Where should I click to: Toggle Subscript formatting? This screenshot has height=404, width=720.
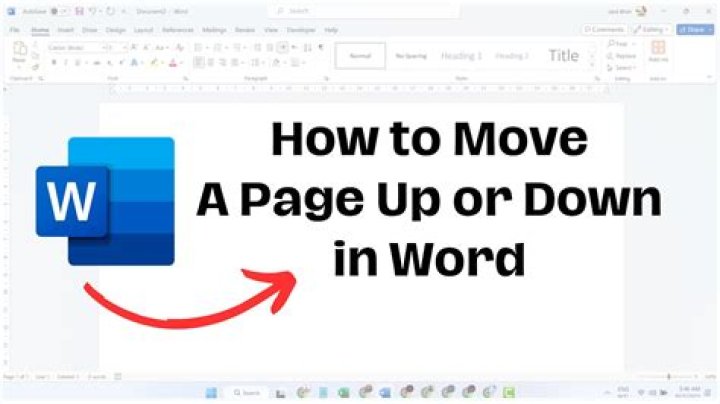point(109,62)
